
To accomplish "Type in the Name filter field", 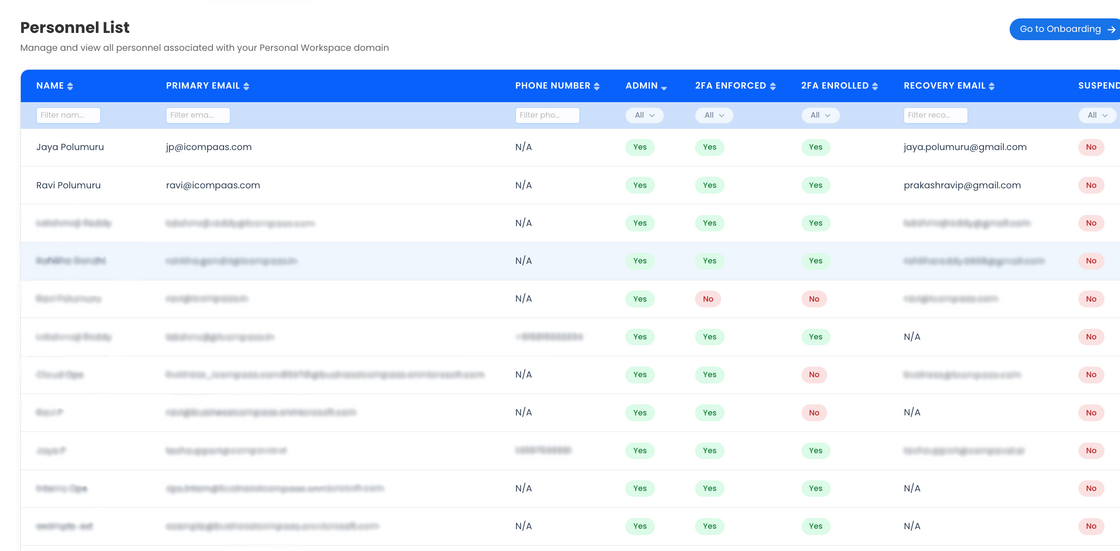I will [x=68, y=116].
